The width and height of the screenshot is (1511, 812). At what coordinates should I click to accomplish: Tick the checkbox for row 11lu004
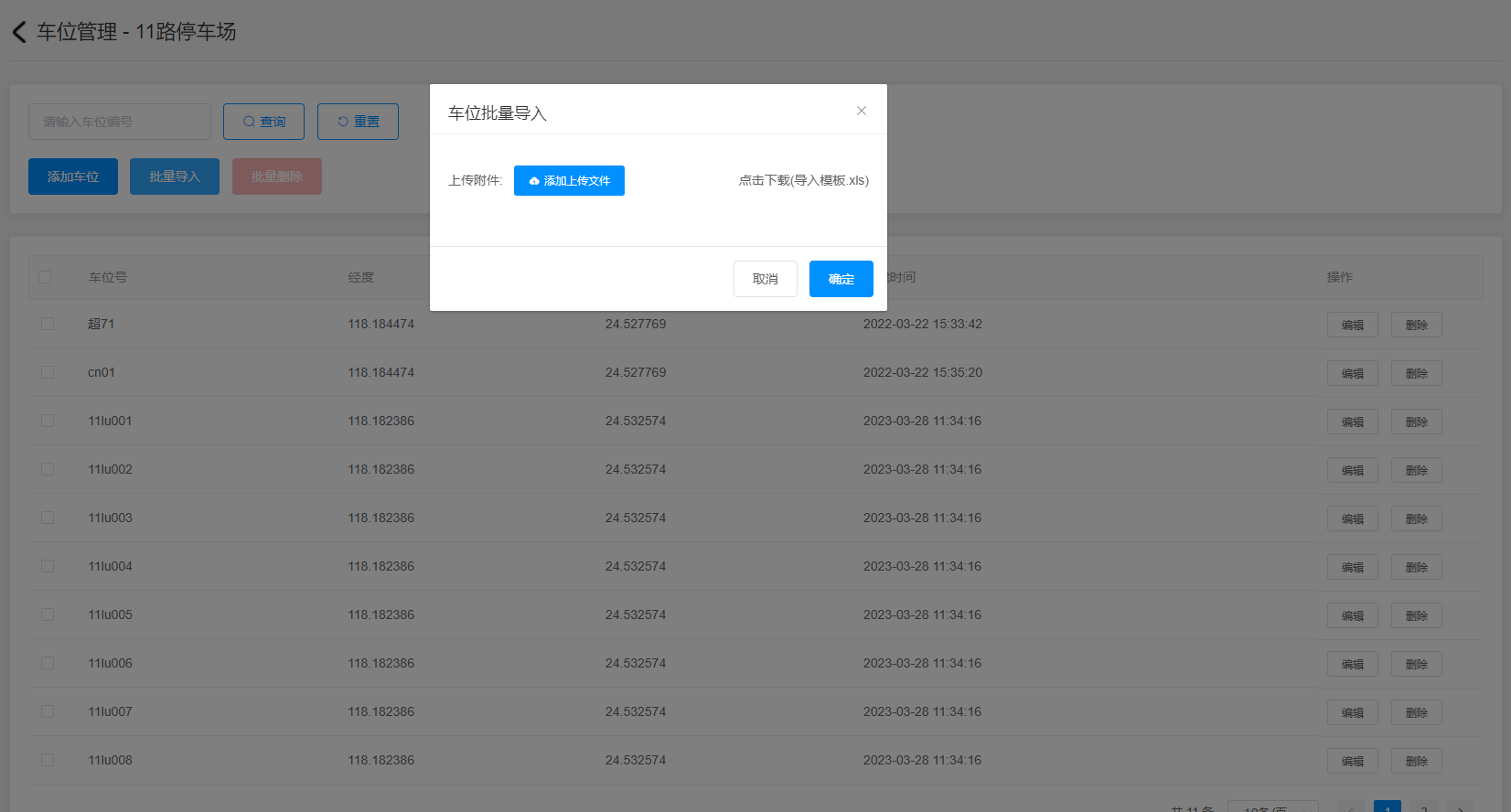[x=48, y=566]
